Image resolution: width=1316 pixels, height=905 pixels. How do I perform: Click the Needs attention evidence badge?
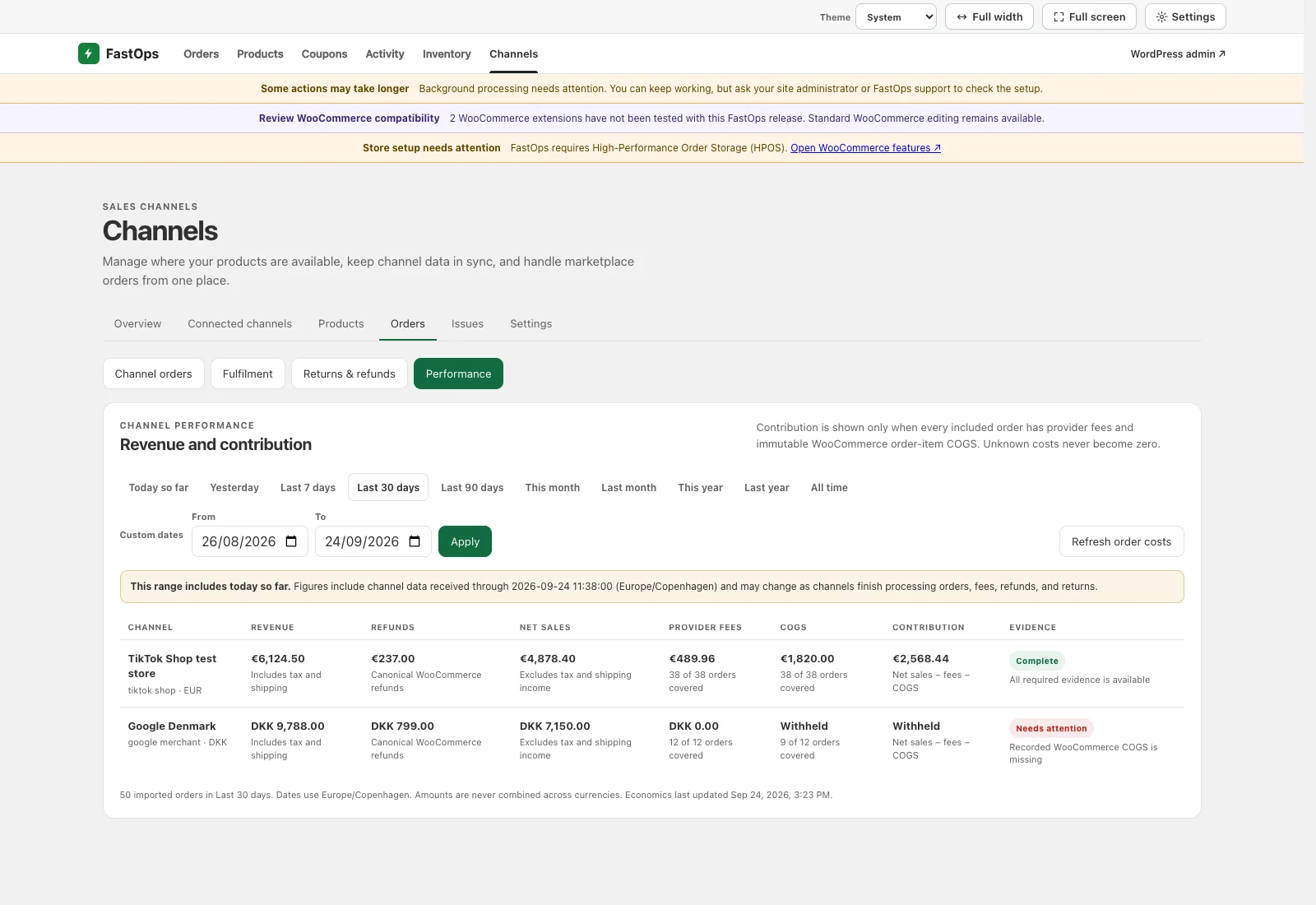(1051, 728)
